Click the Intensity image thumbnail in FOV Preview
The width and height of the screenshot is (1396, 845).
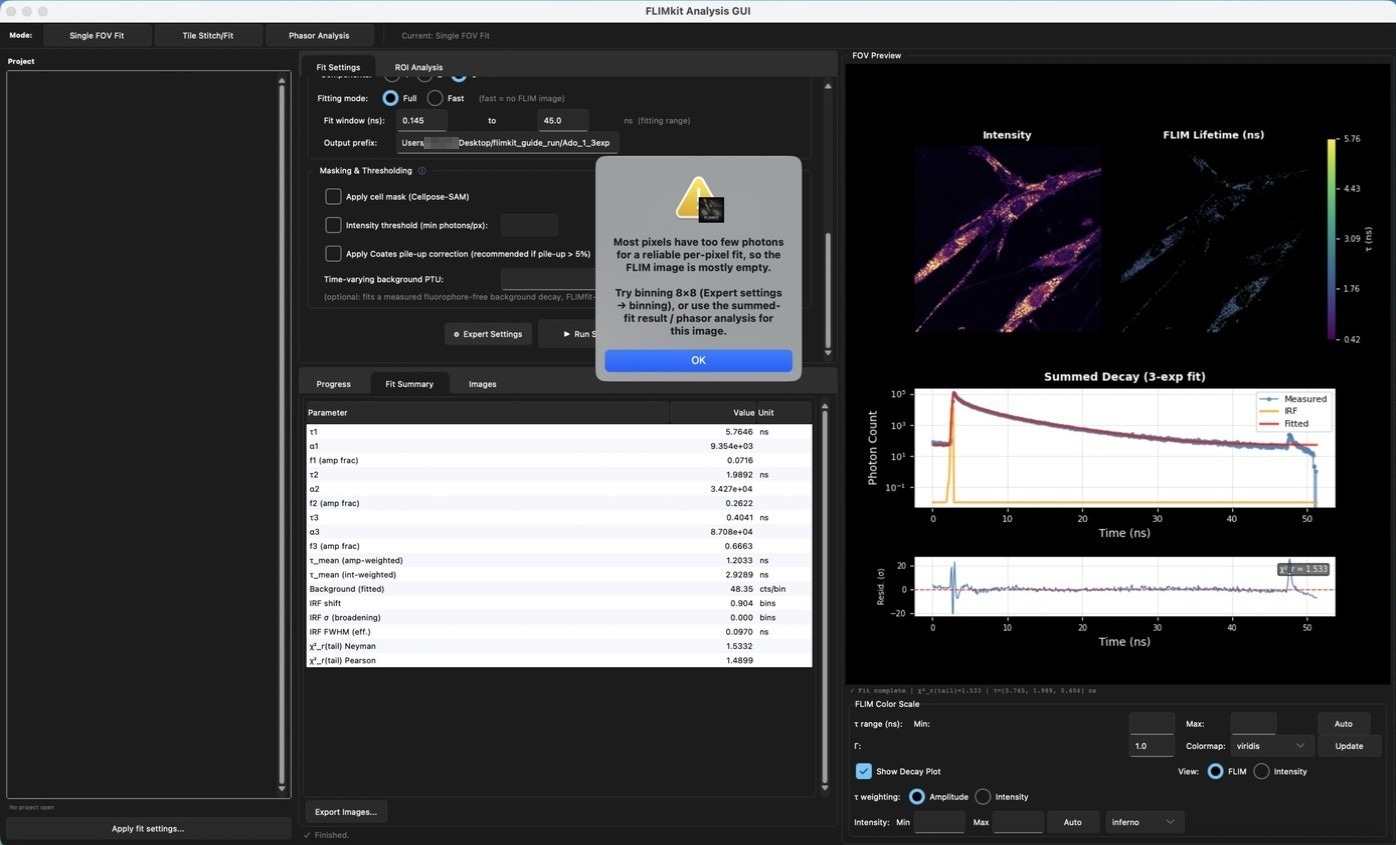[1007, 239]
